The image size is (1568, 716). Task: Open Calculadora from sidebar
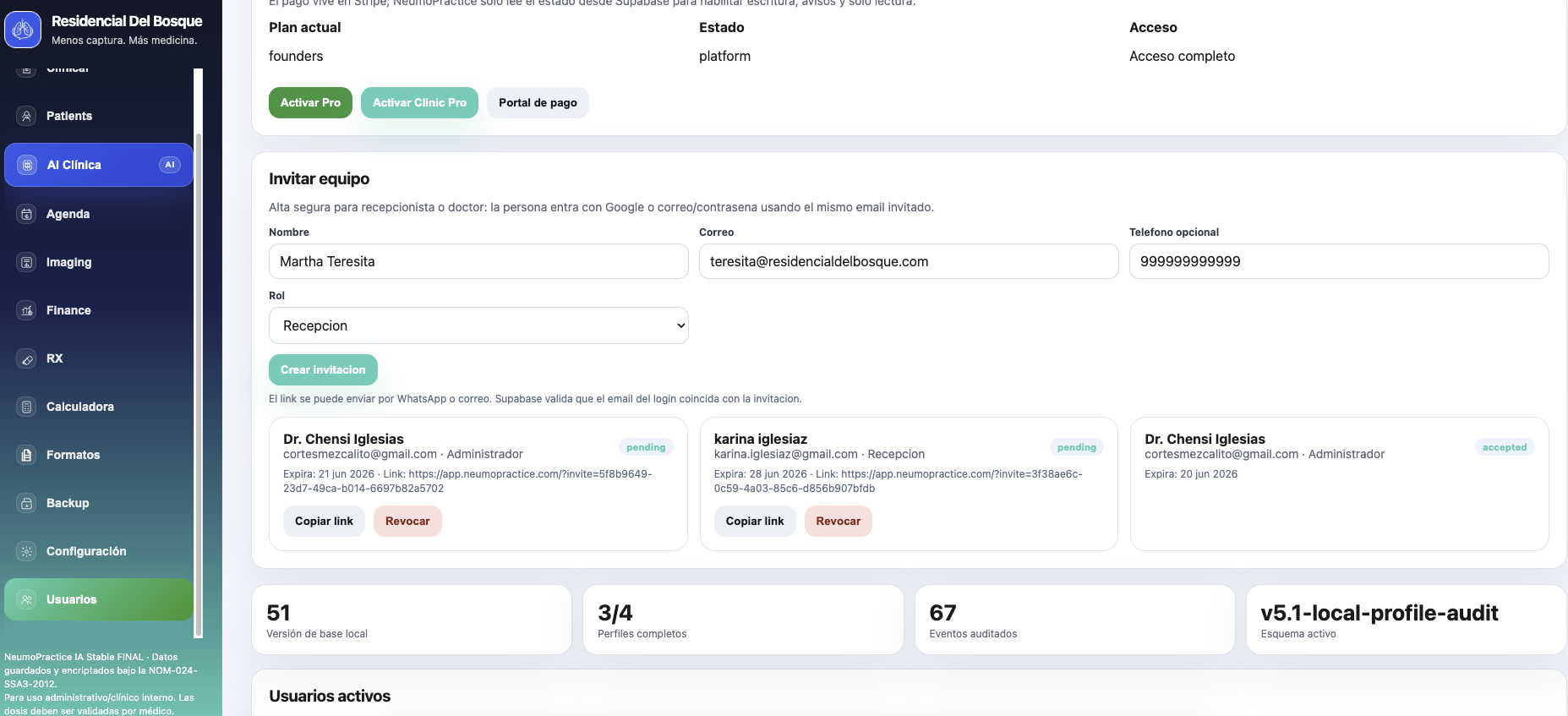tap(99, 407)
